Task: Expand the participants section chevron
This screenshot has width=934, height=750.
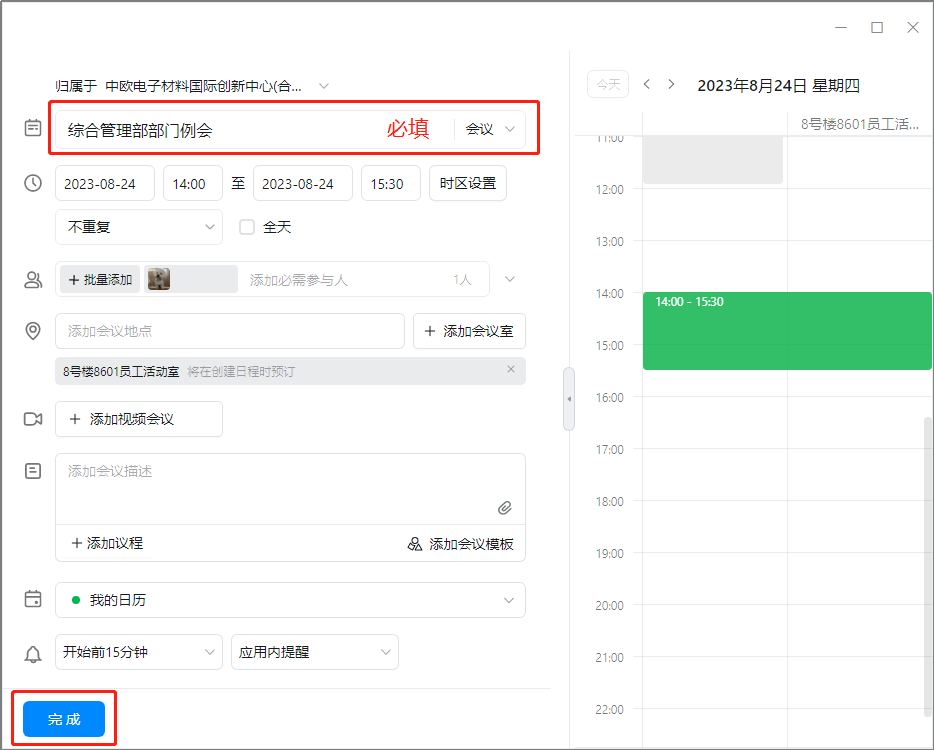Action: click(510, 280)
